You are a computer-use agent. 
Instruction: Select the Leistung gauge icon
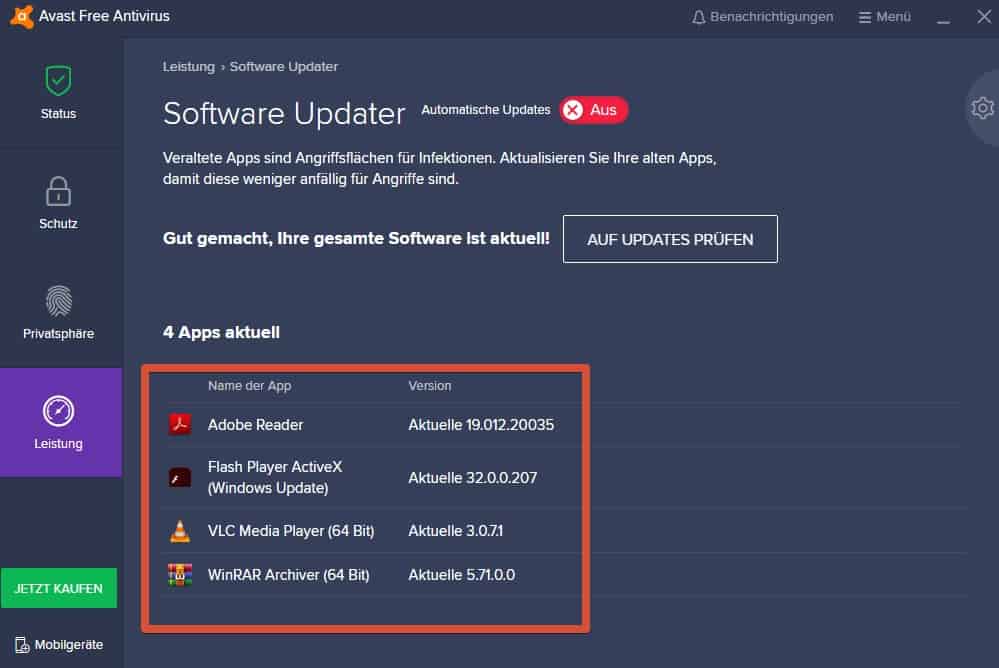pyautogui.click(x=58, y=411)
